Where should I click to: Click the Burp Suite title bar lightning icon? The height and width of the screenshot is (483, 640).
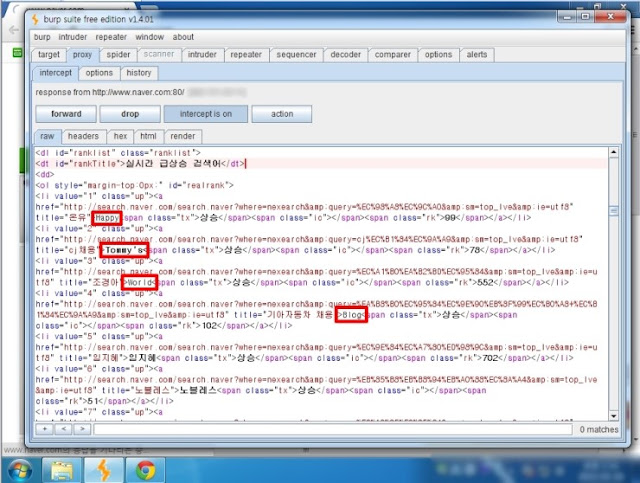point(36,20)
